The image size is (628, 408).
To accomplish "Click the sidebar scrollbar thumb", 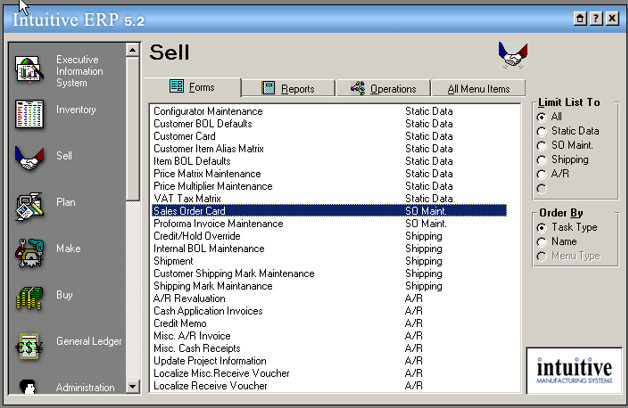I will [x=133, y=129].
